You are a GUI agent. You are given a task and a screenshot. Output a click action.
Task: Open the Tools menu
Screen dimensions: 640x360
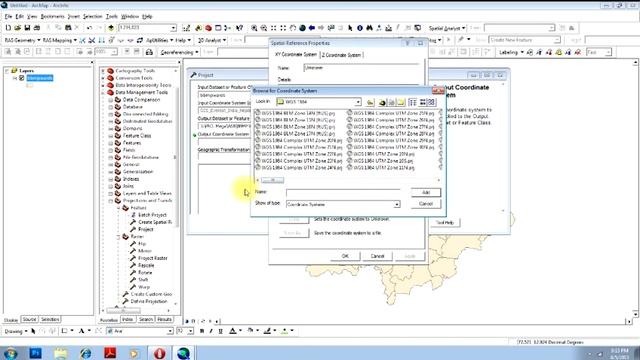111,16
